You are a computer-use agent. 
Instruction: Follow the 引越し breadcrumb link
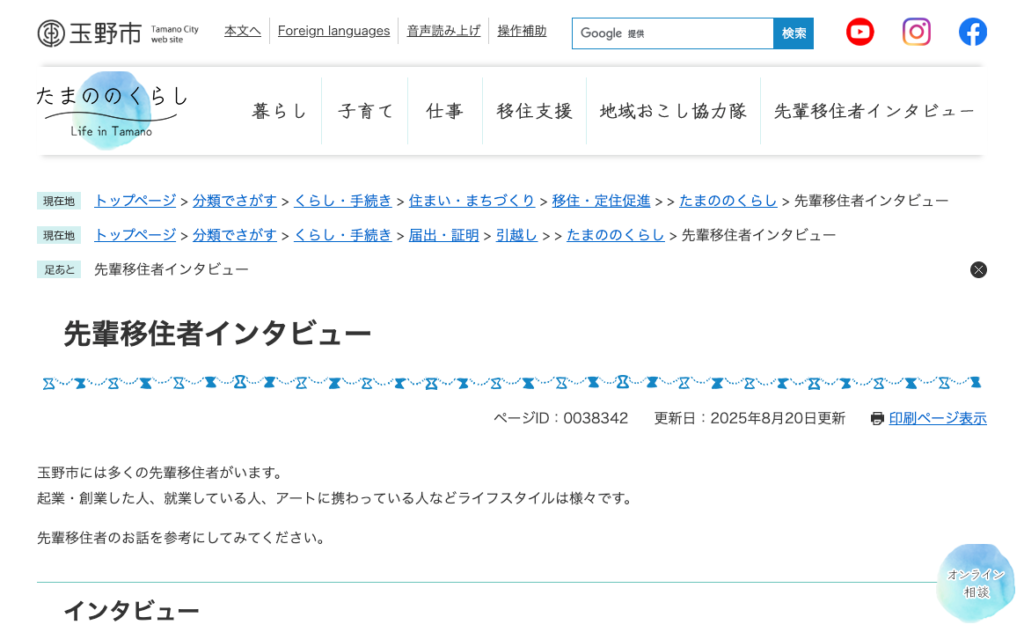pyautogui.click(x=515, y=235)
